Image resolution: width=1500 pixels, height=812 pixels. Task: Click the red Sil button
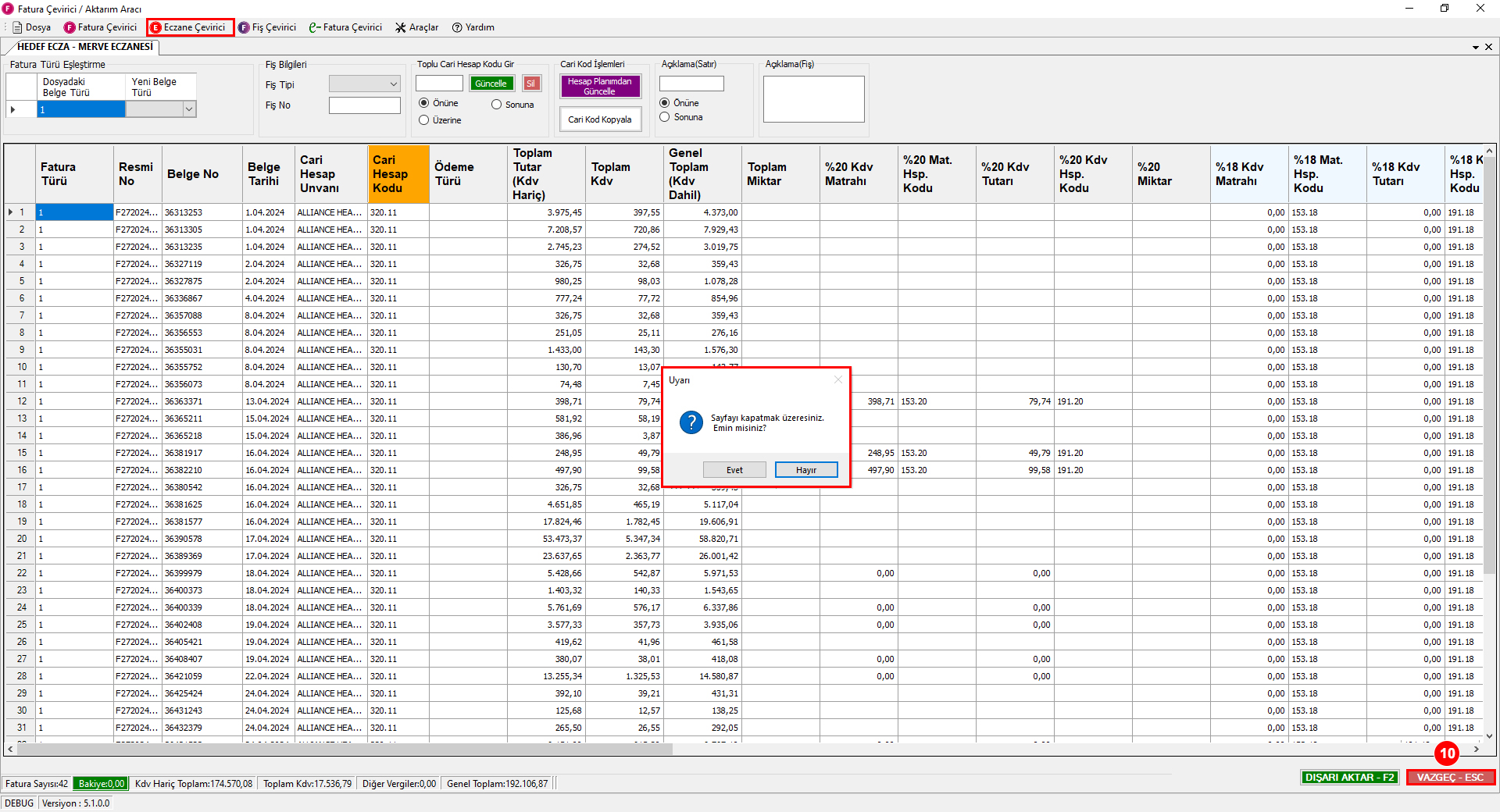click(x=531, y=84)
